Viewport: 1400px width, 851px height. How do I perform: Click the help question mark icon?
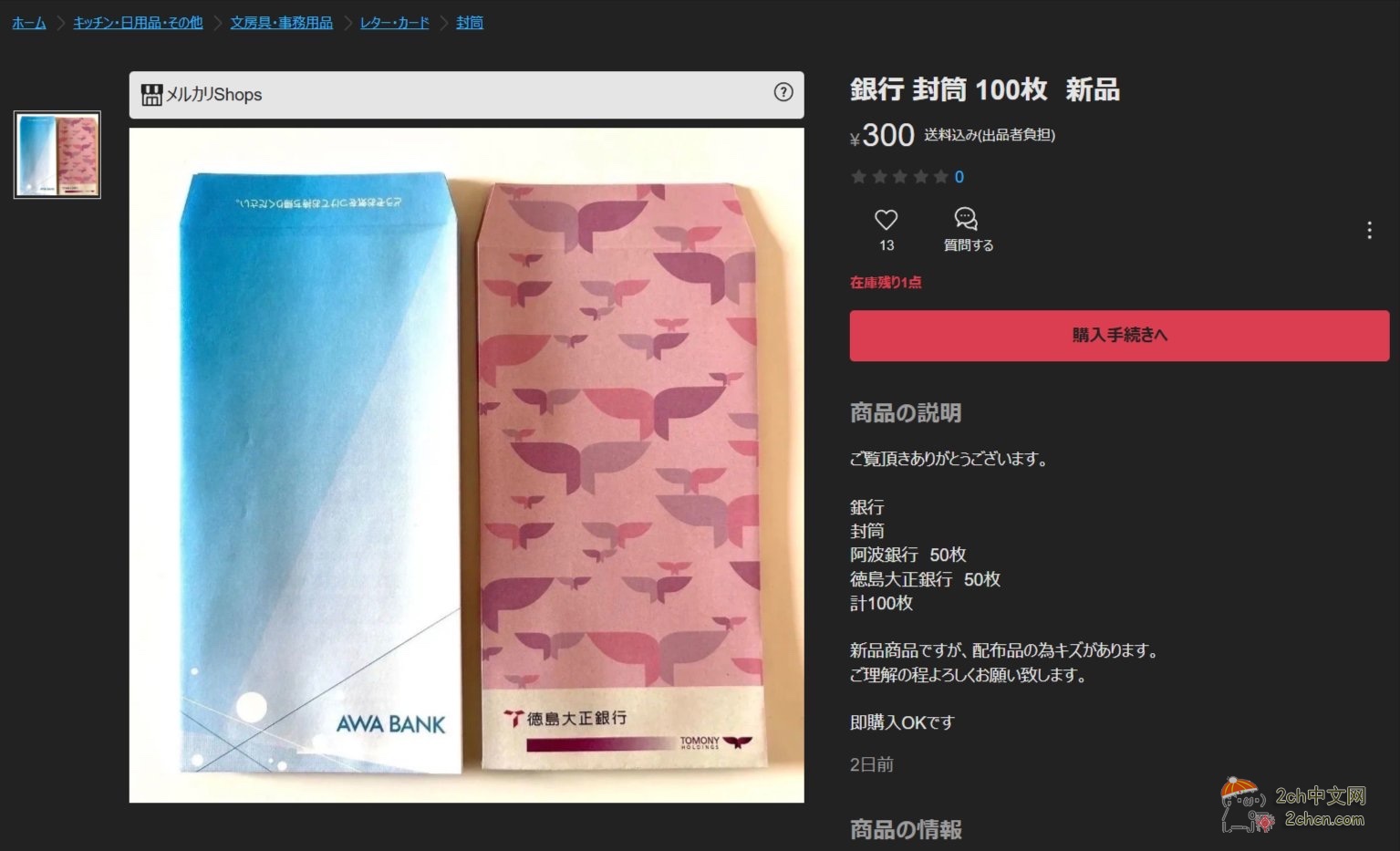pyautogui.click(x=783, y=92)
